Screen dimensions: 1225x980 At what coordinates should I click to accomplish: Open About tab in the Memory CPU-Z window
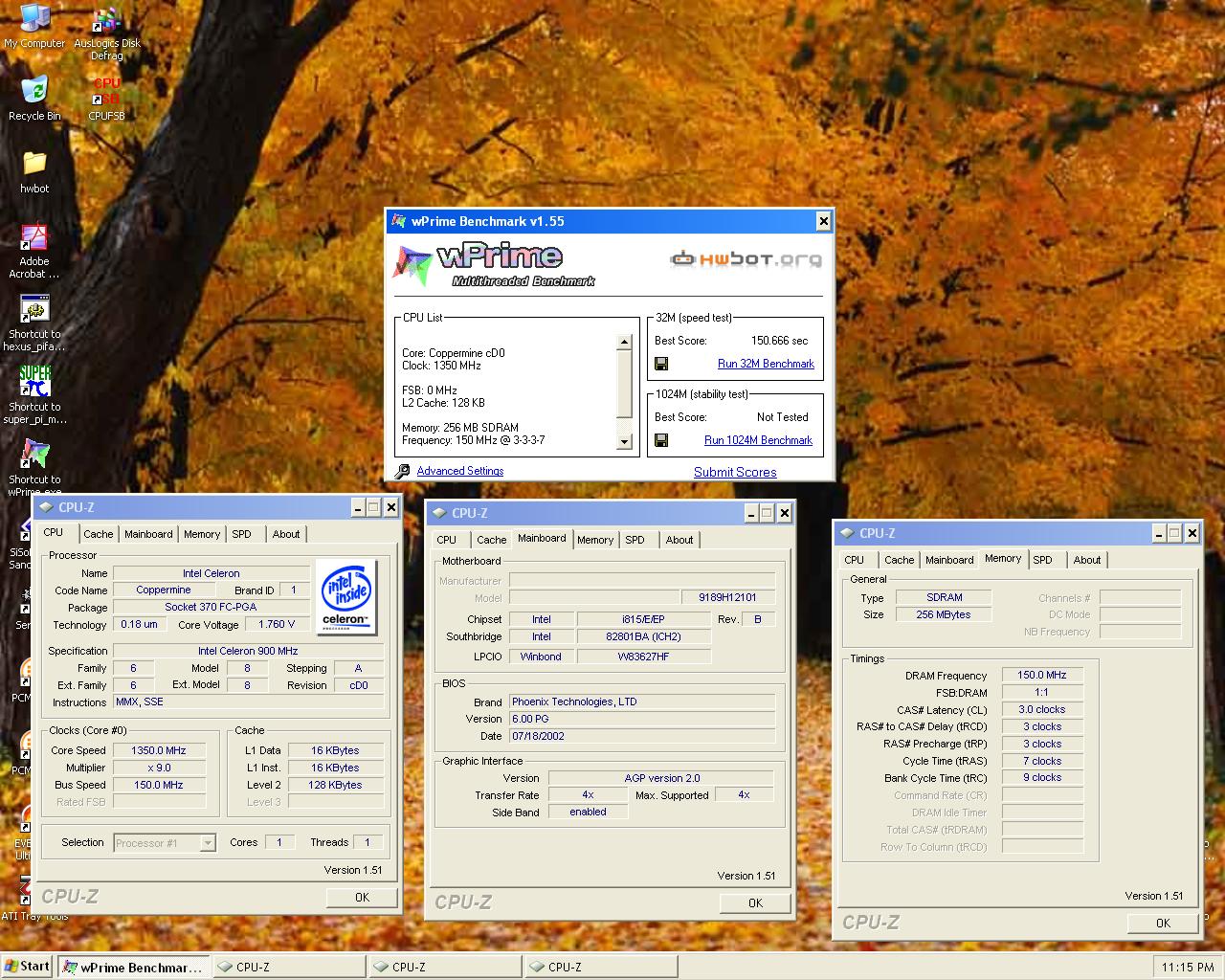1086,560
